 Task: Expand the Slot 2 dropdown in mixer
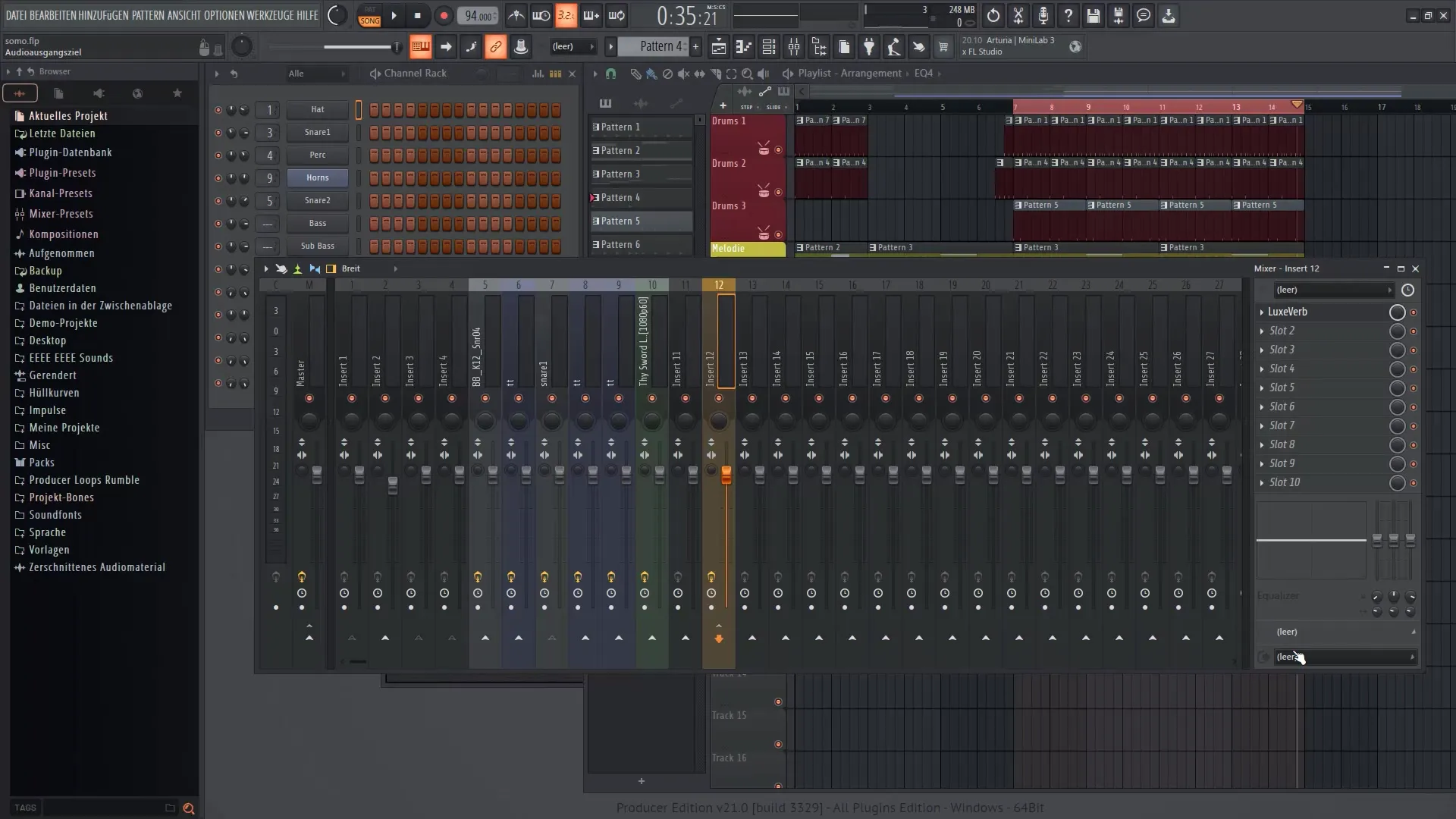[x=1262, y=330]
